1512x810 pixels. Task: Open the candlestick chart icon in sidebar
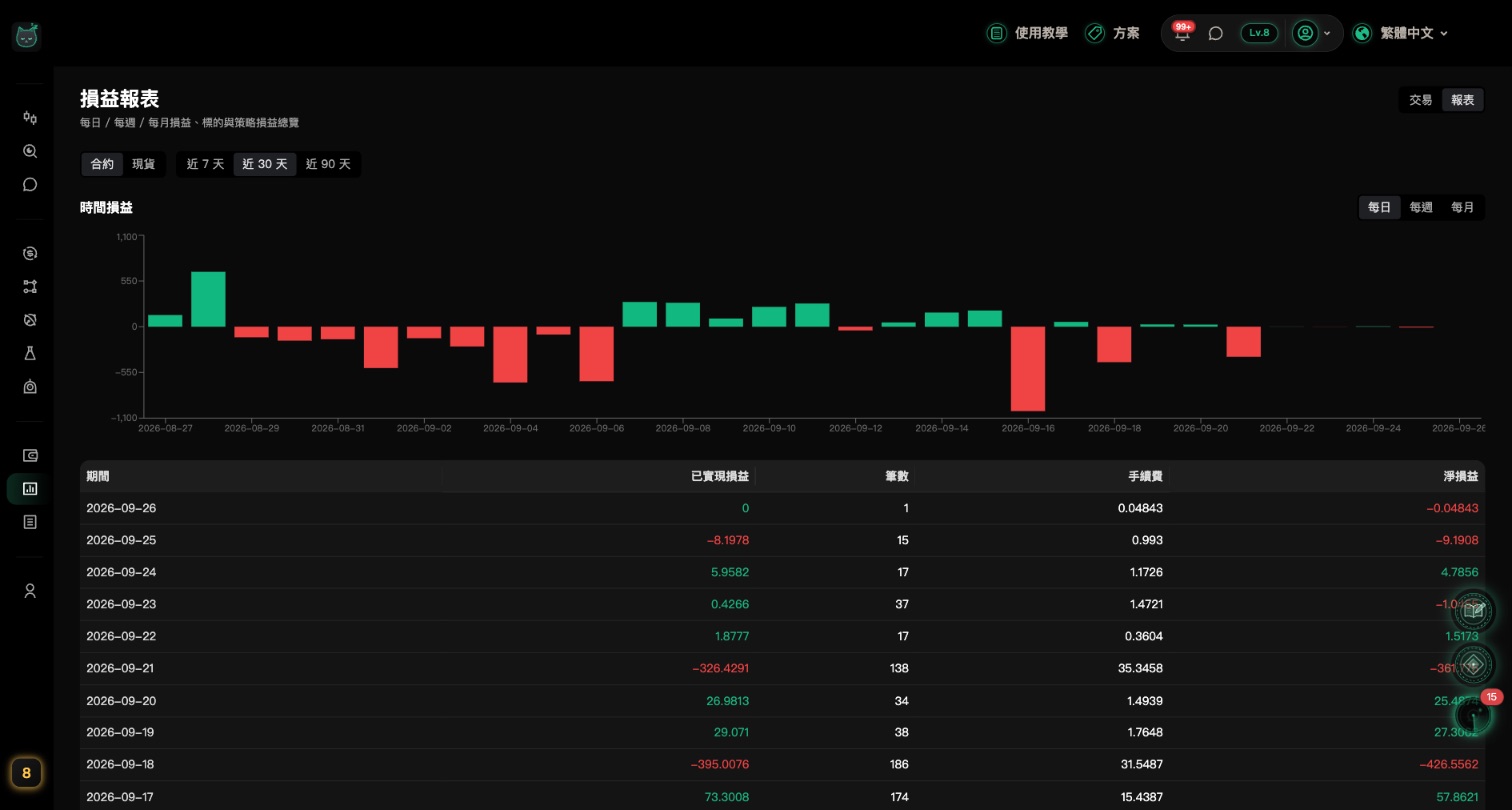coord(30,118)
